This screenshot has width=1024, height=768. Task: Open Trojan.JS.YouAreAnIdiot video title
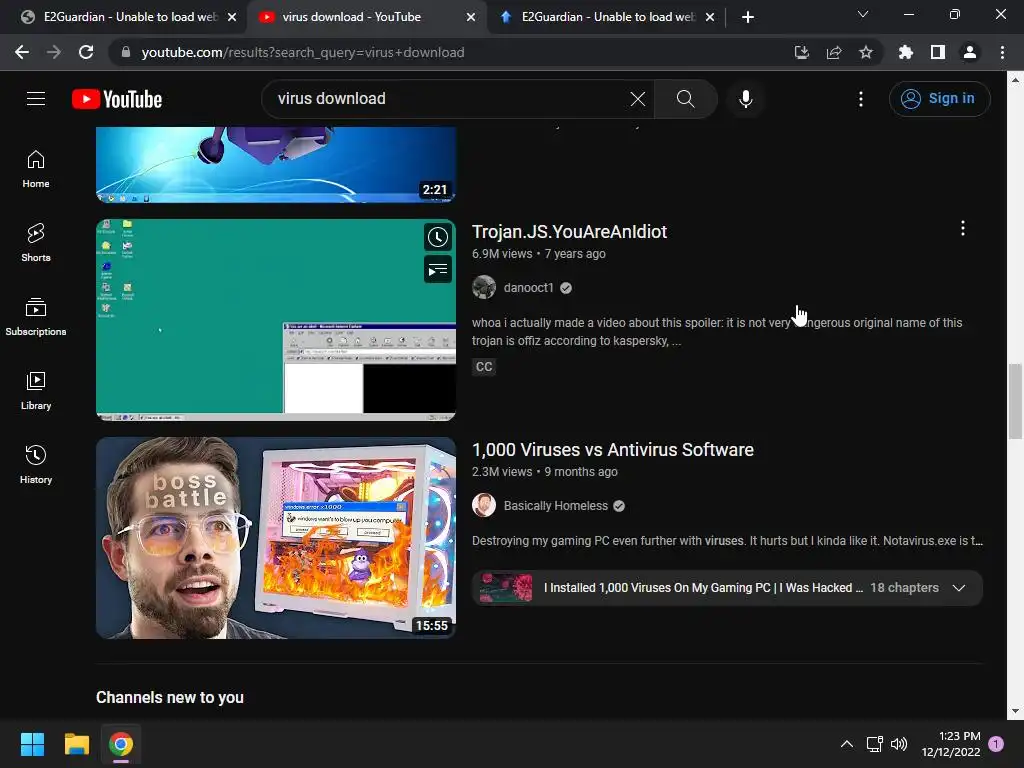(569, 232)
